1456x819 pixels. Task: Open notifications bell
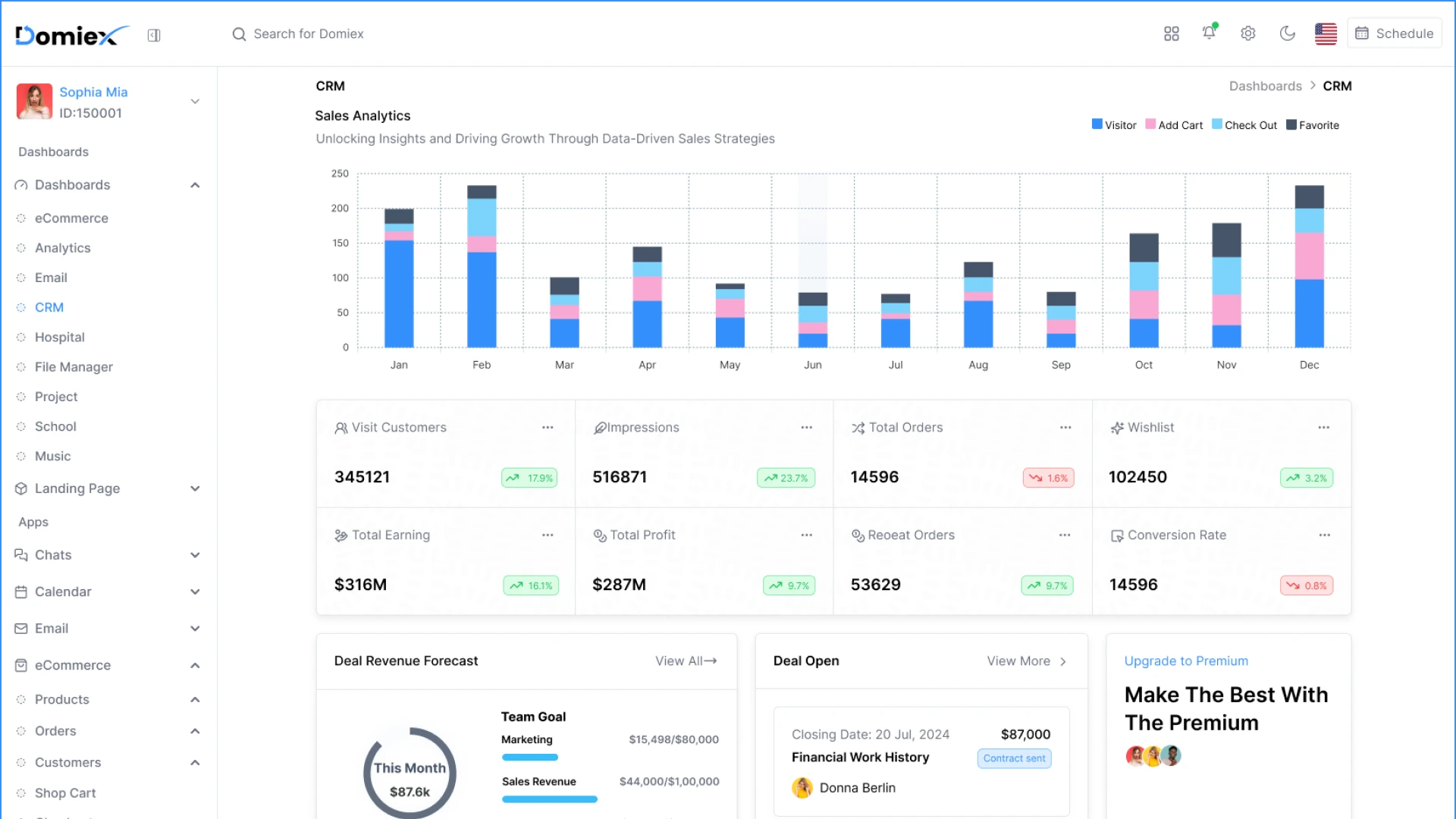1210,33
